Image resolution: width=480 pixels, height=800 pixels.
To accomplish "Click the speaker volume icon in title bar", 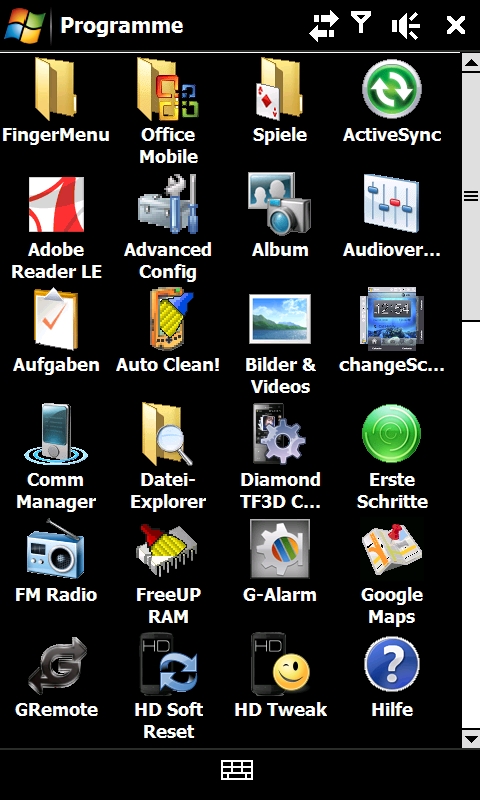I will click(406, 25).
